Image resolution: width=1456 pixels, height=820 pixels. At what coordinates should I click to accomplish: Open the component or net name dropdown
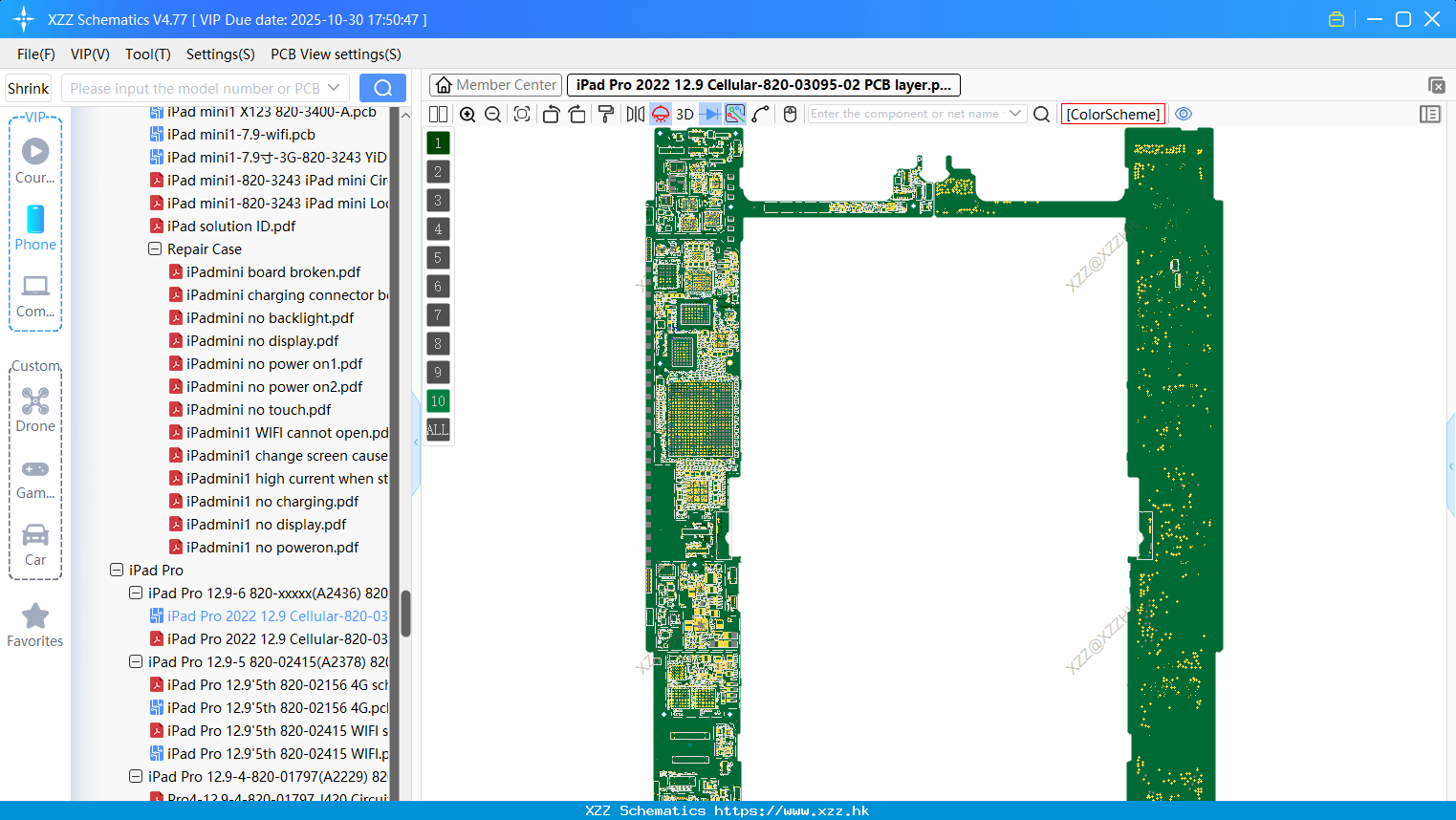pos(1015,114)
